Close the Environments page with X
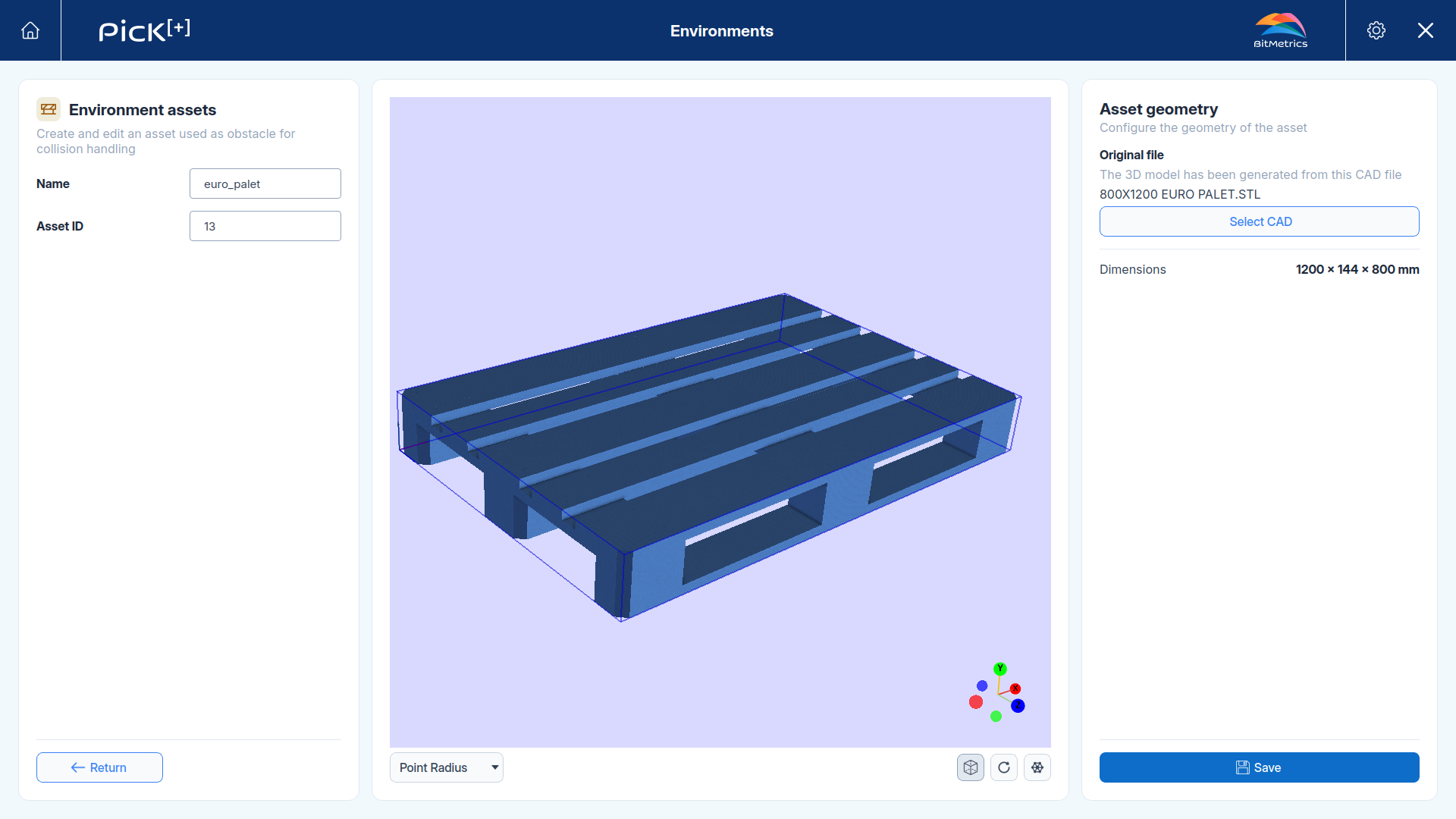This screenshot has height=819, width=1456. click(1426, 30)
